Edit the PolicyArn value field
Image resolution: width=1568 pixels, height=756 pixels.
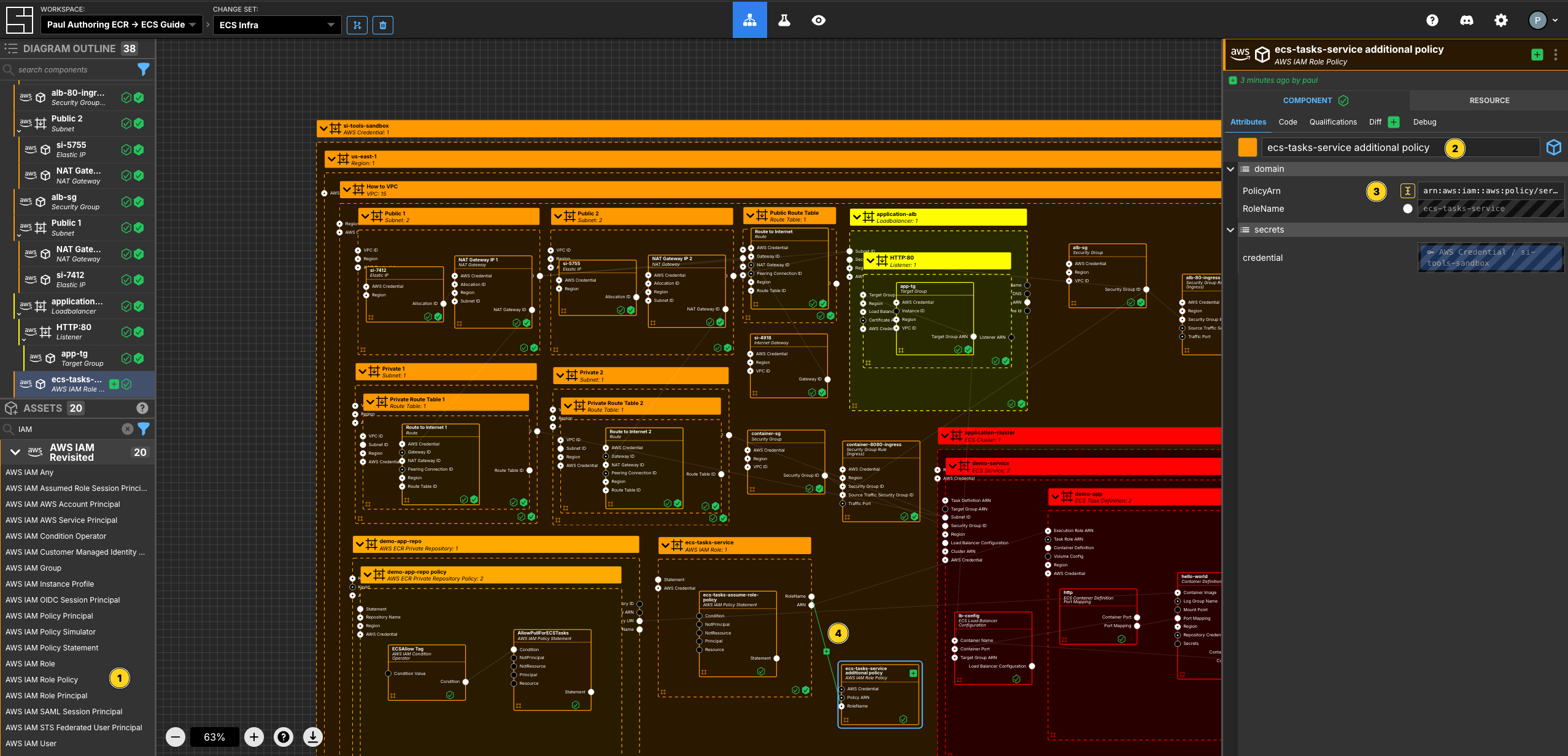pos(1491,191)
